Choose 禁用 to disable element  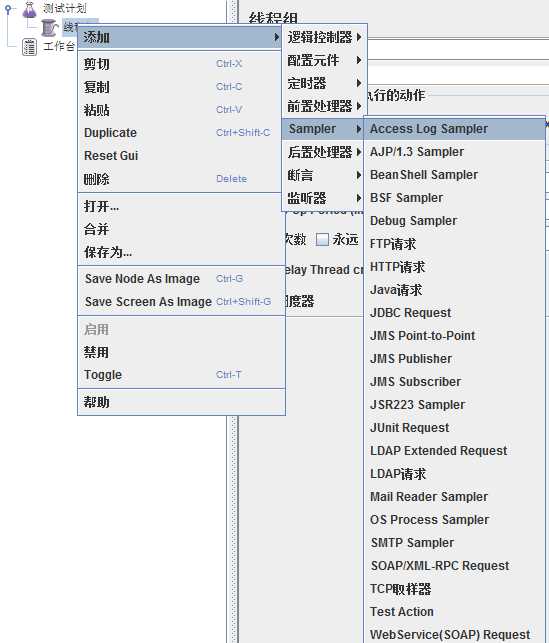pyautogui.click(x=181, y=352)
